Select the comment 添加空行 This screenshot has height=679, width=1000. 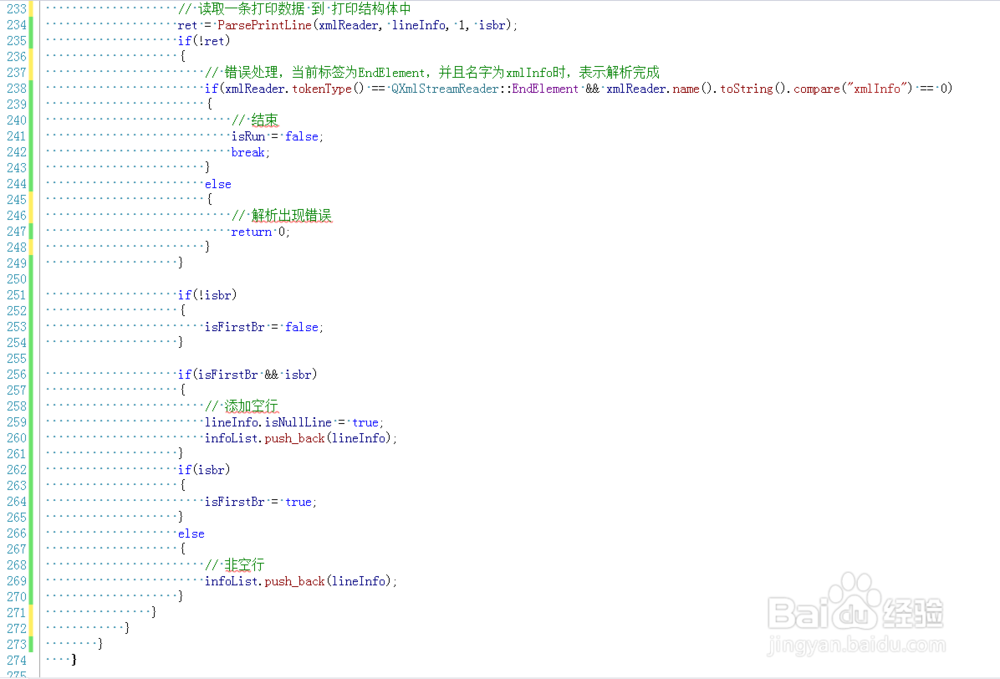pyautogui.click(x=250, y=406)
